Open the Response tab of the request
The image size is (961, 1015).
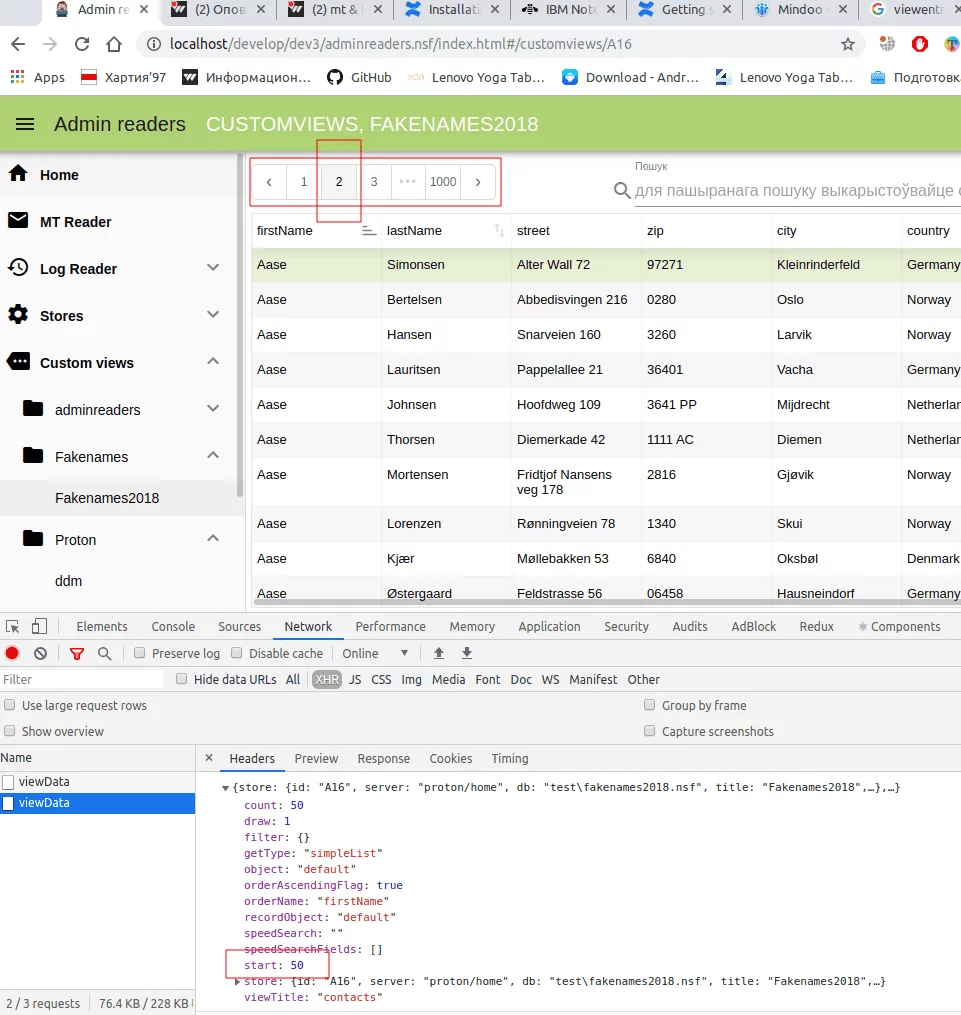point(384,759)
